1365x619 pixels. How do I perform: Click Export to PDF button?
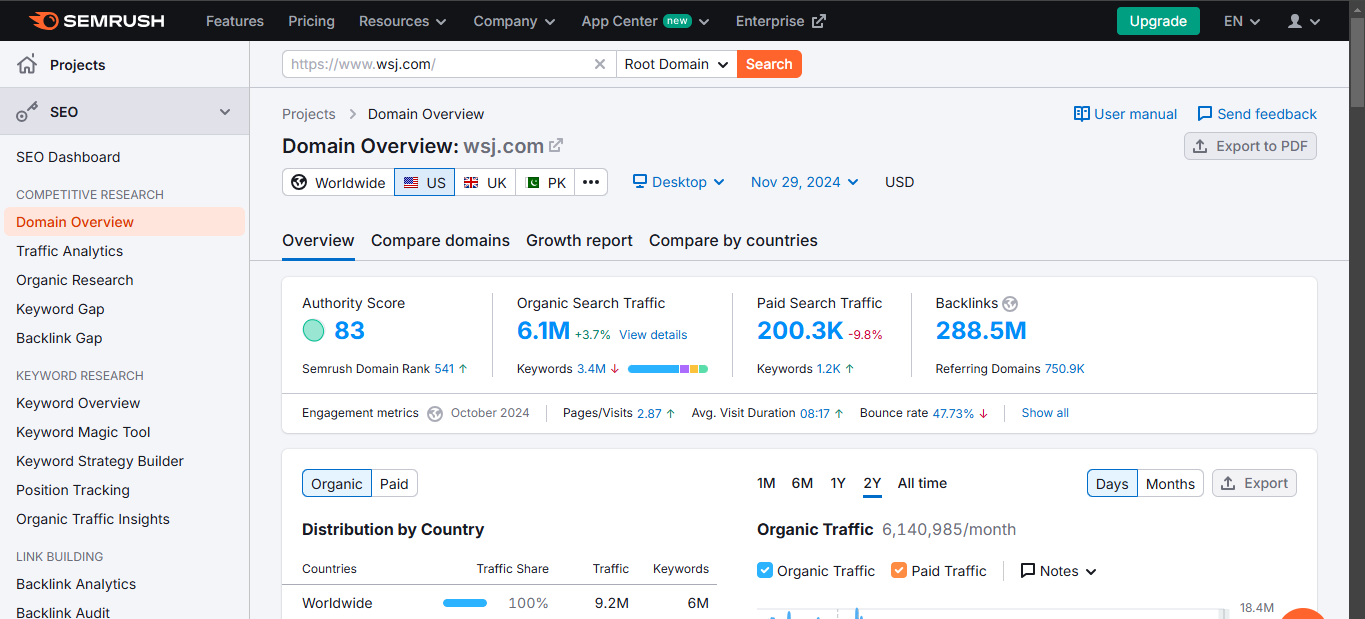pos(1250,146)
